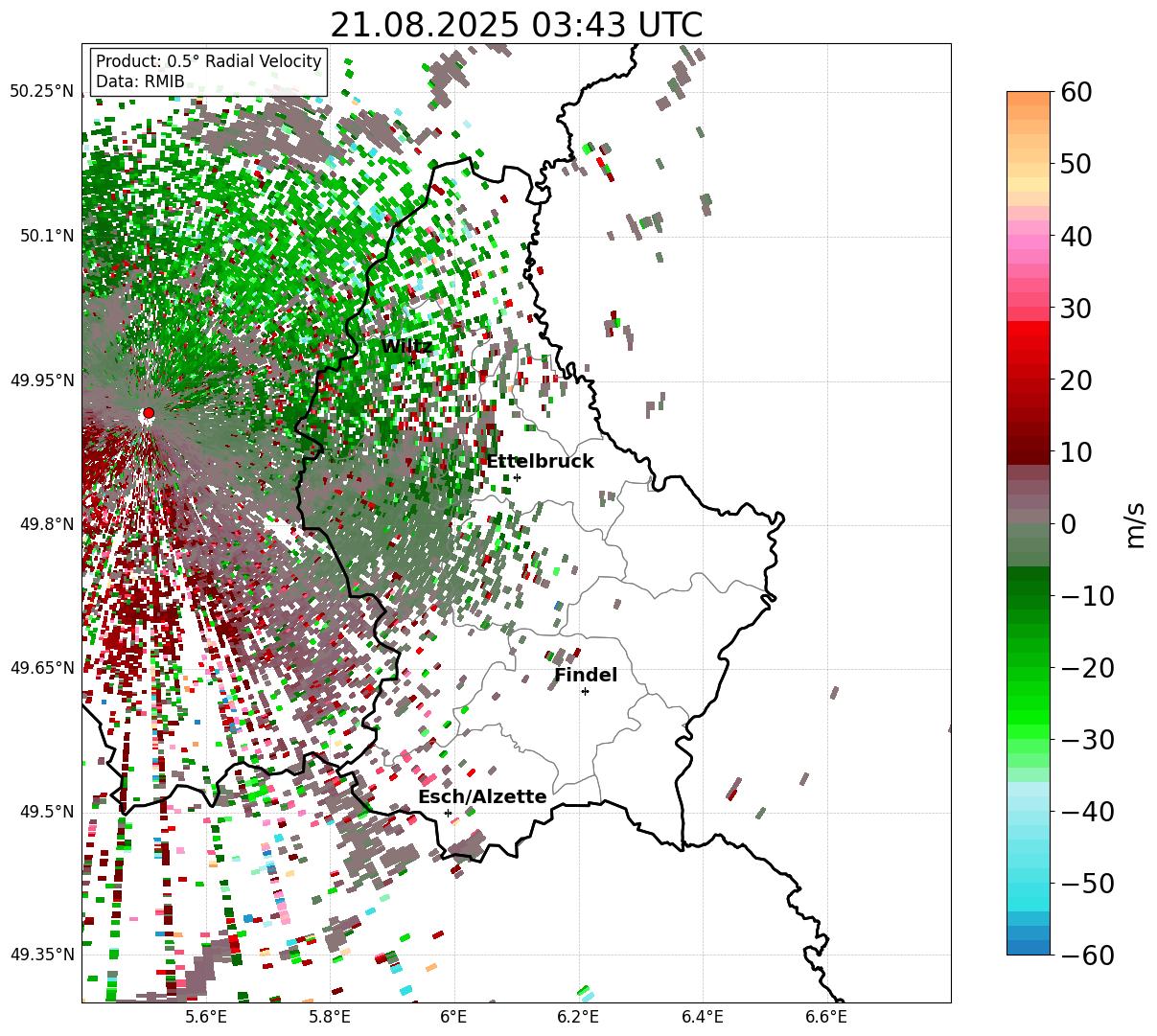Select the Wiltz city label
The image size is (1157, 1036).
coord(406,346)
